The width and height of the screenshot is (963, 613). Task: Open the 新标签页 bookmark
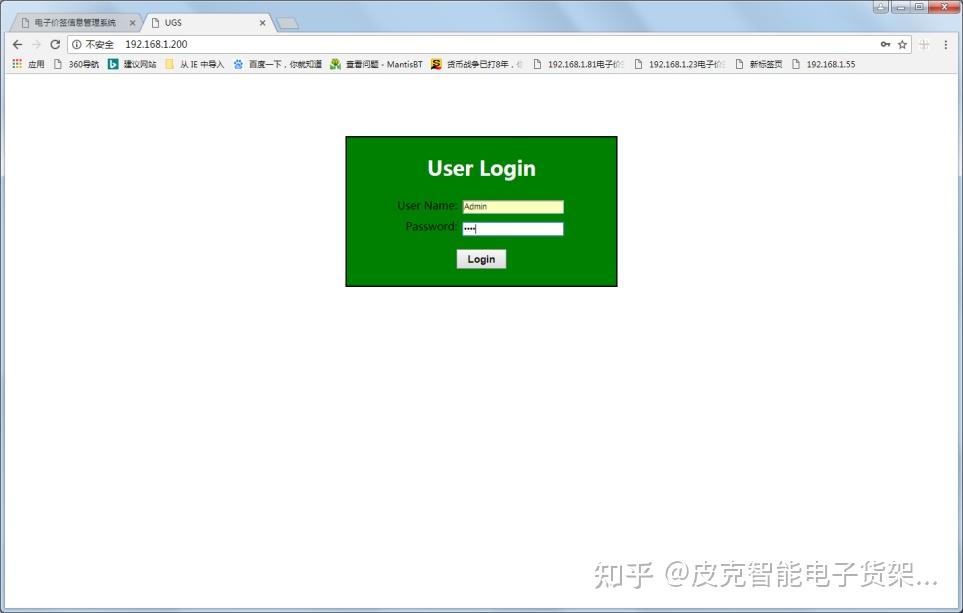pyautogui.click(x=759, y=64)
